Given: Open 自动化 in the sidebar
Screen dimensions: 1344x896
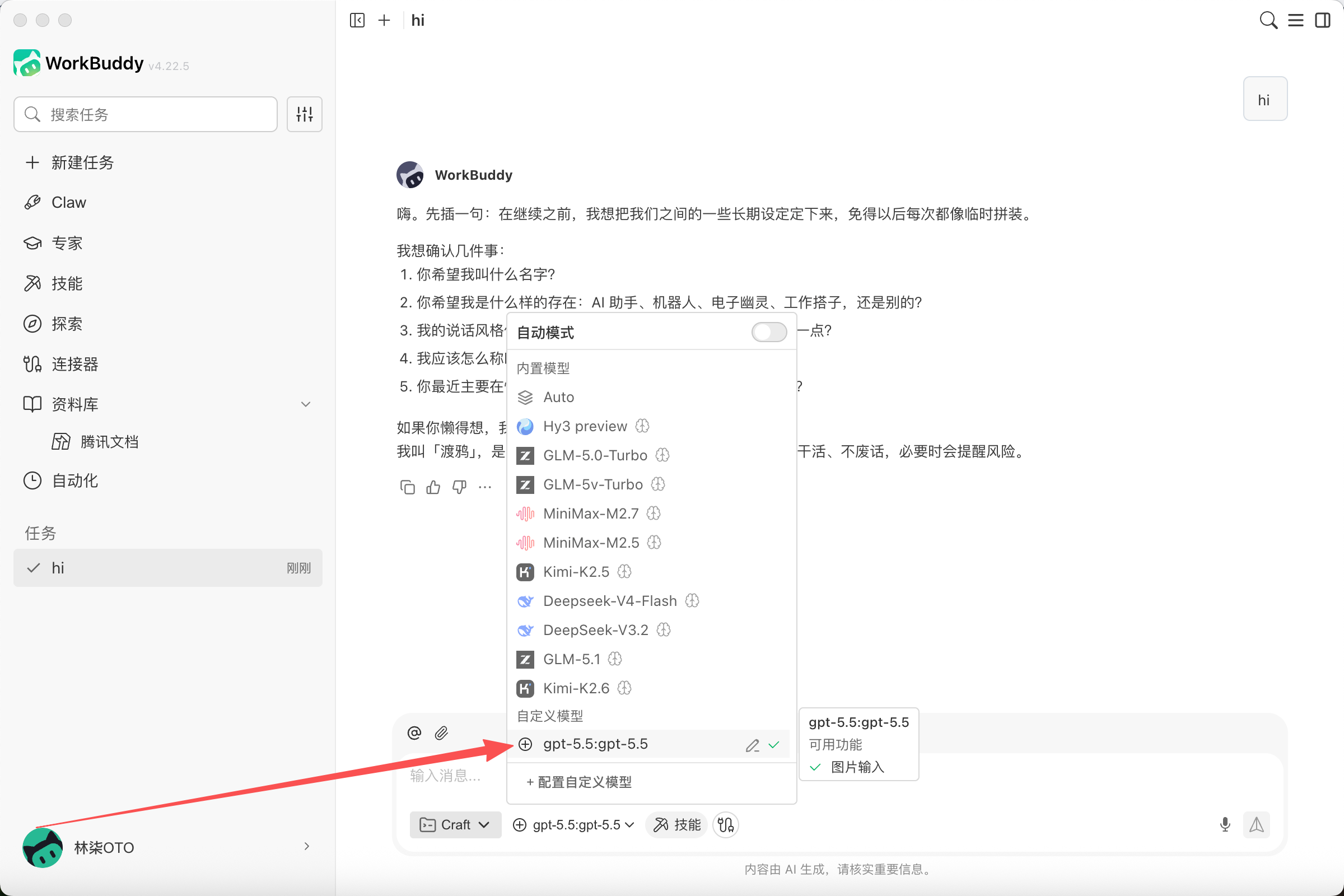Looking at the screenshot, I should click(168, 480).
